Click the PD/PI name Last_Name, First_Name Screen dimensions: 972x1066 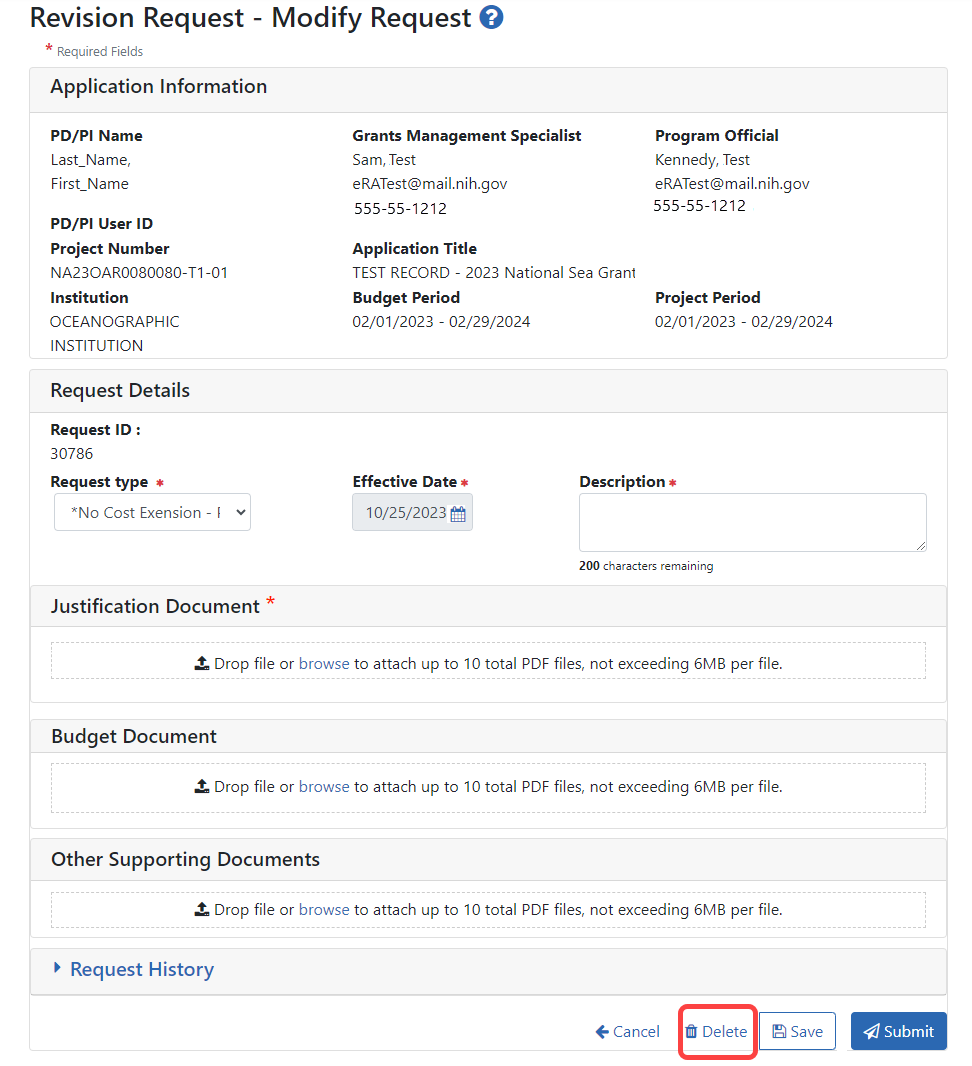[90, 171]
